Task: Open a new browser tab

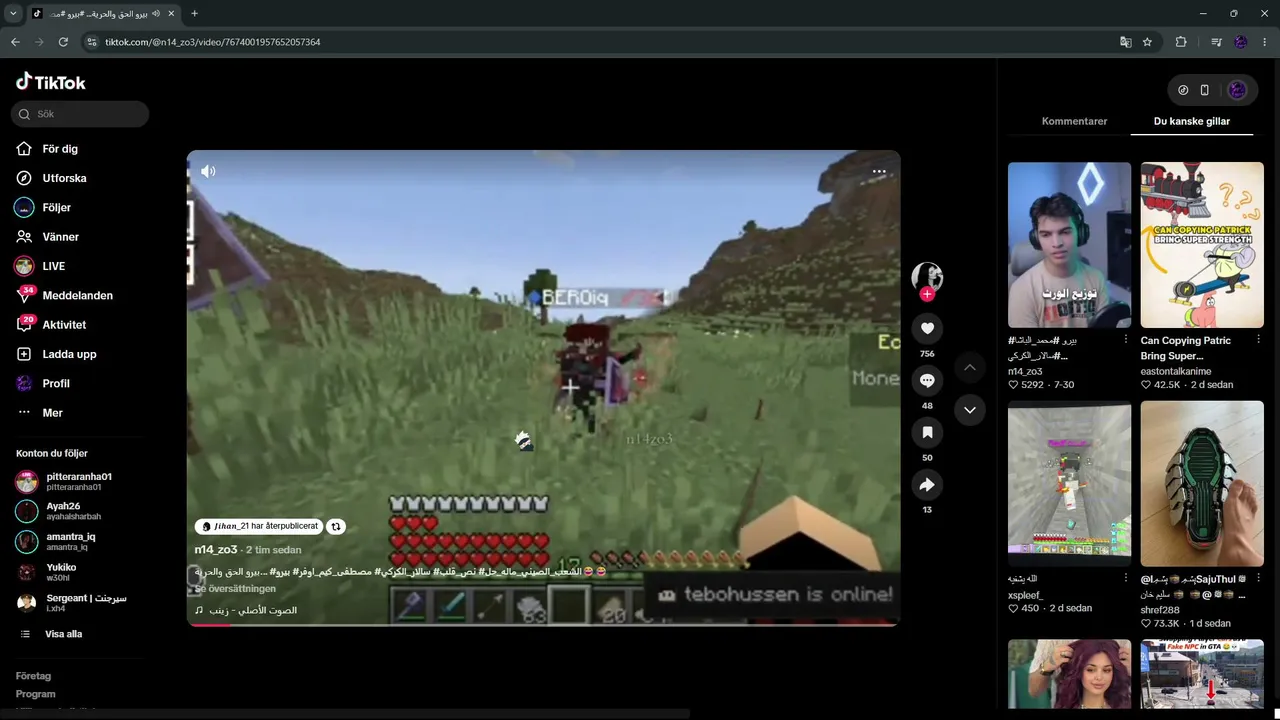Action: coord(194,14)
